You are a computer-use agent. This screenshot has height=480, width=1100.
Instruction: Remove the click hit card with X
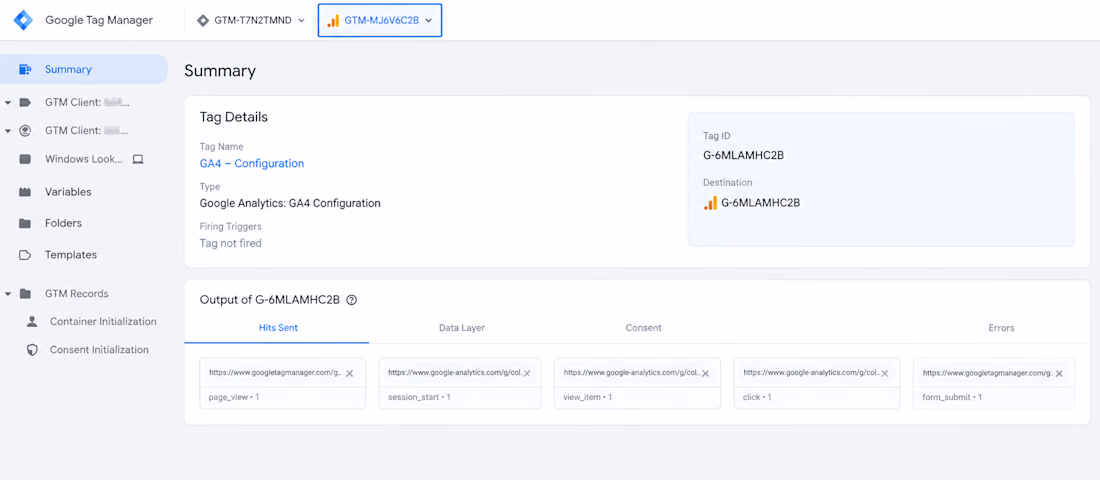[885, 373]
